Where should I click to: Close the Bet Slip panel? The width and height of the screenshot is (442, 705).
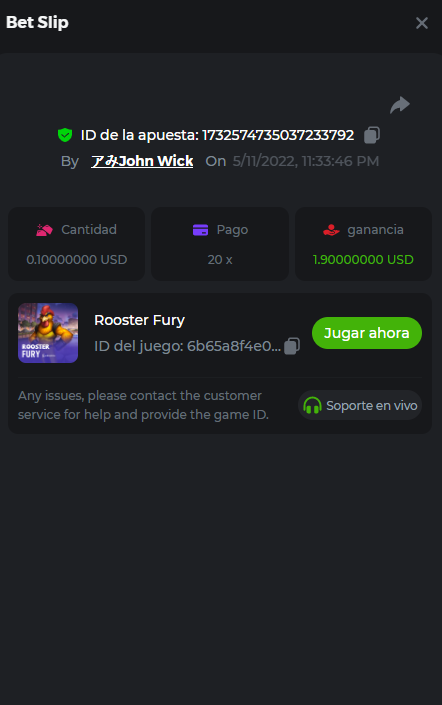coord(422,23)
